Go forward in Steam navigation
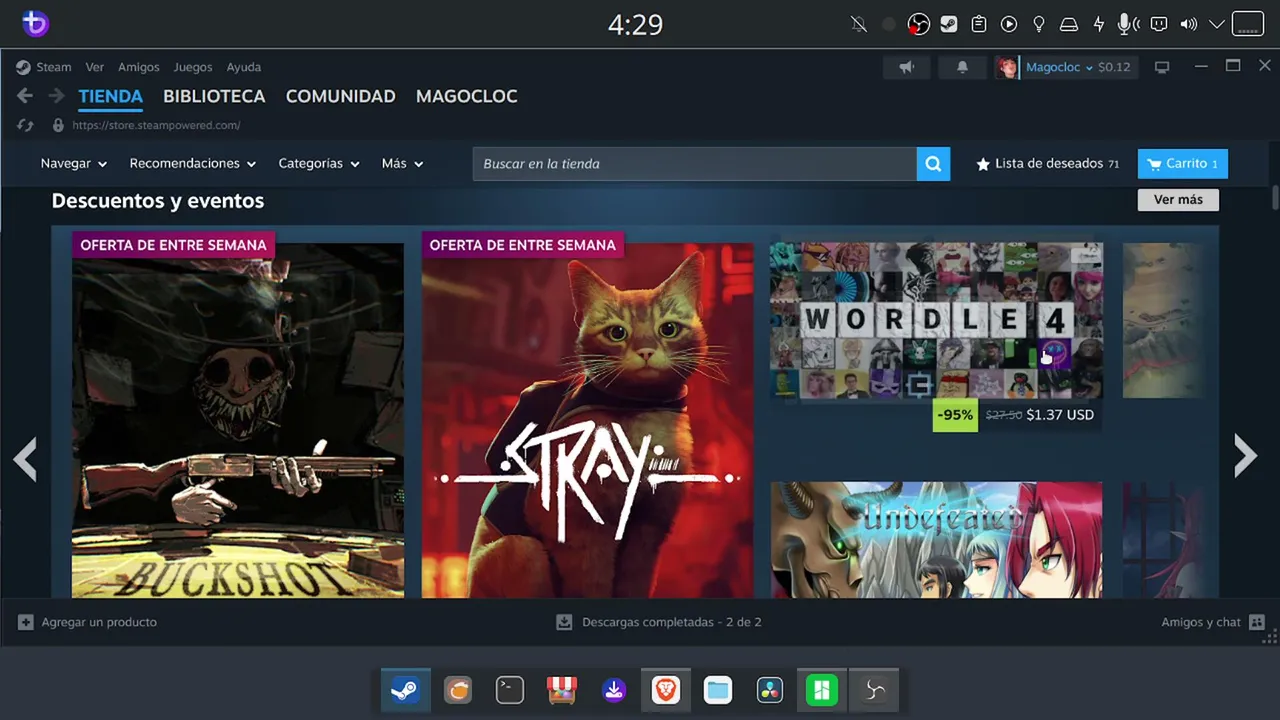Screen dimensions: 1280x720 click(x=57, y=96)
